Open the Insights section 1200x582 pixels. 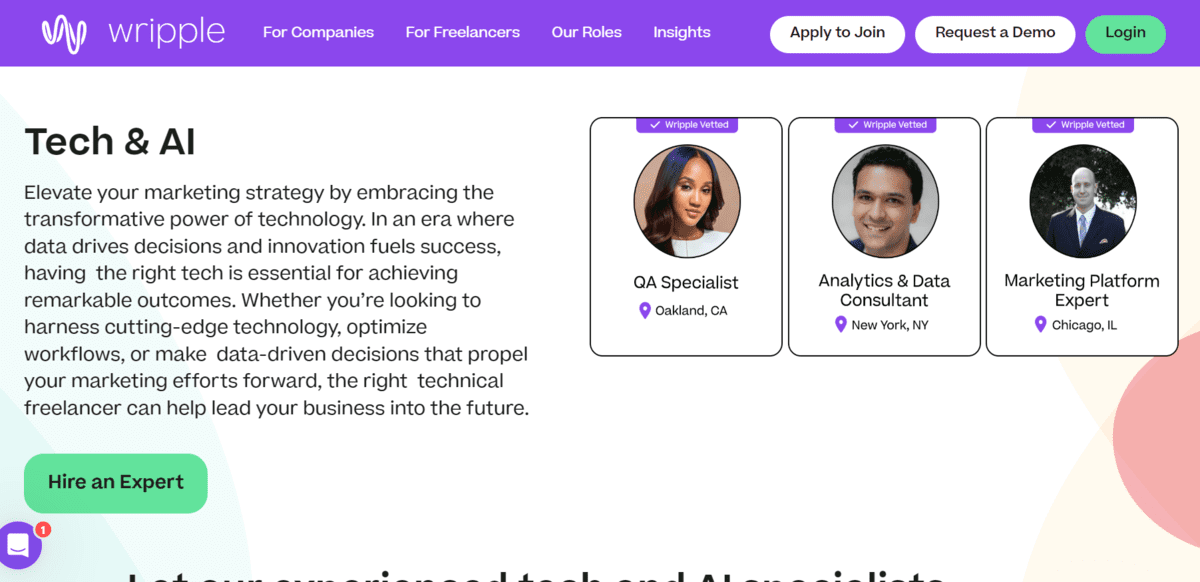pyautogui.click(x=681, y=32)
